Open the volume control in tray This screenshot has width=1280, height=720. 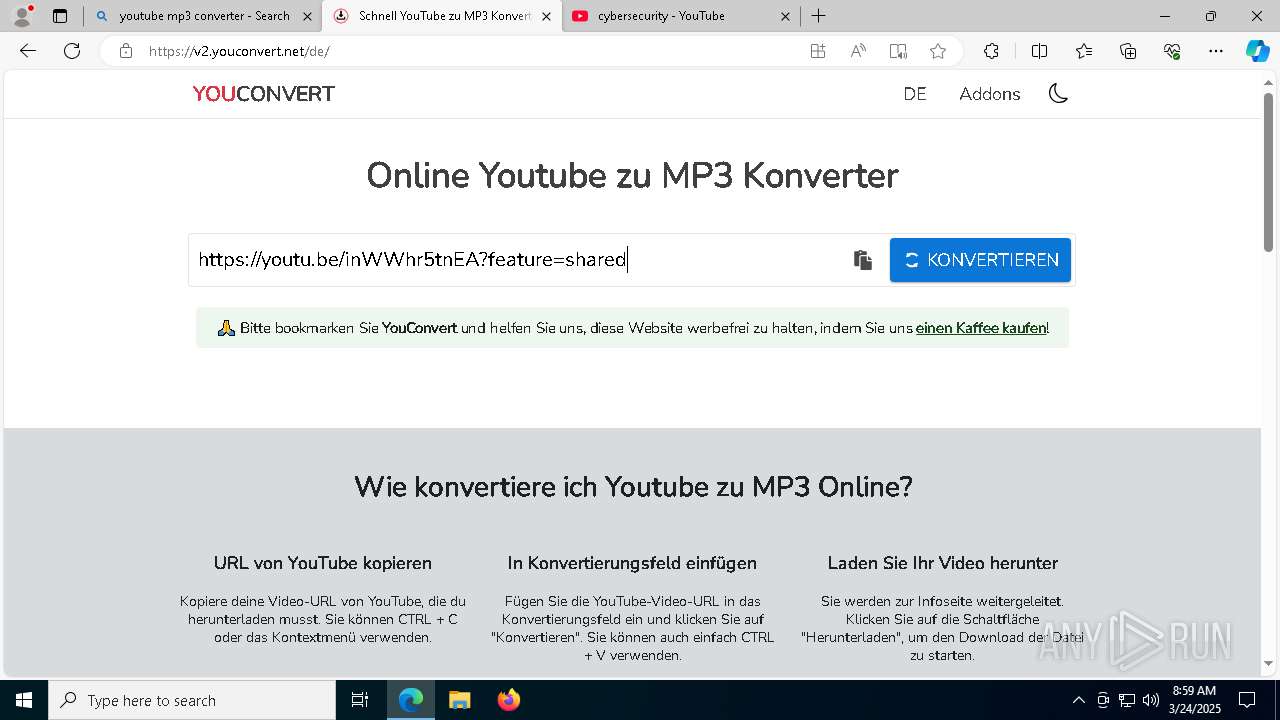pyautogui.click(x=1151, y=700)
